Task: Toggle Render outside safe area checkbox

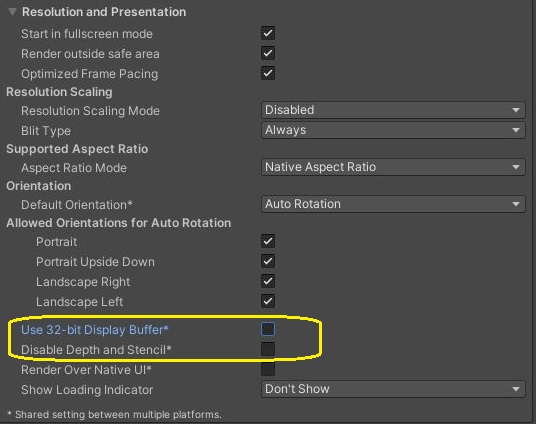Action: click(268, 53)
